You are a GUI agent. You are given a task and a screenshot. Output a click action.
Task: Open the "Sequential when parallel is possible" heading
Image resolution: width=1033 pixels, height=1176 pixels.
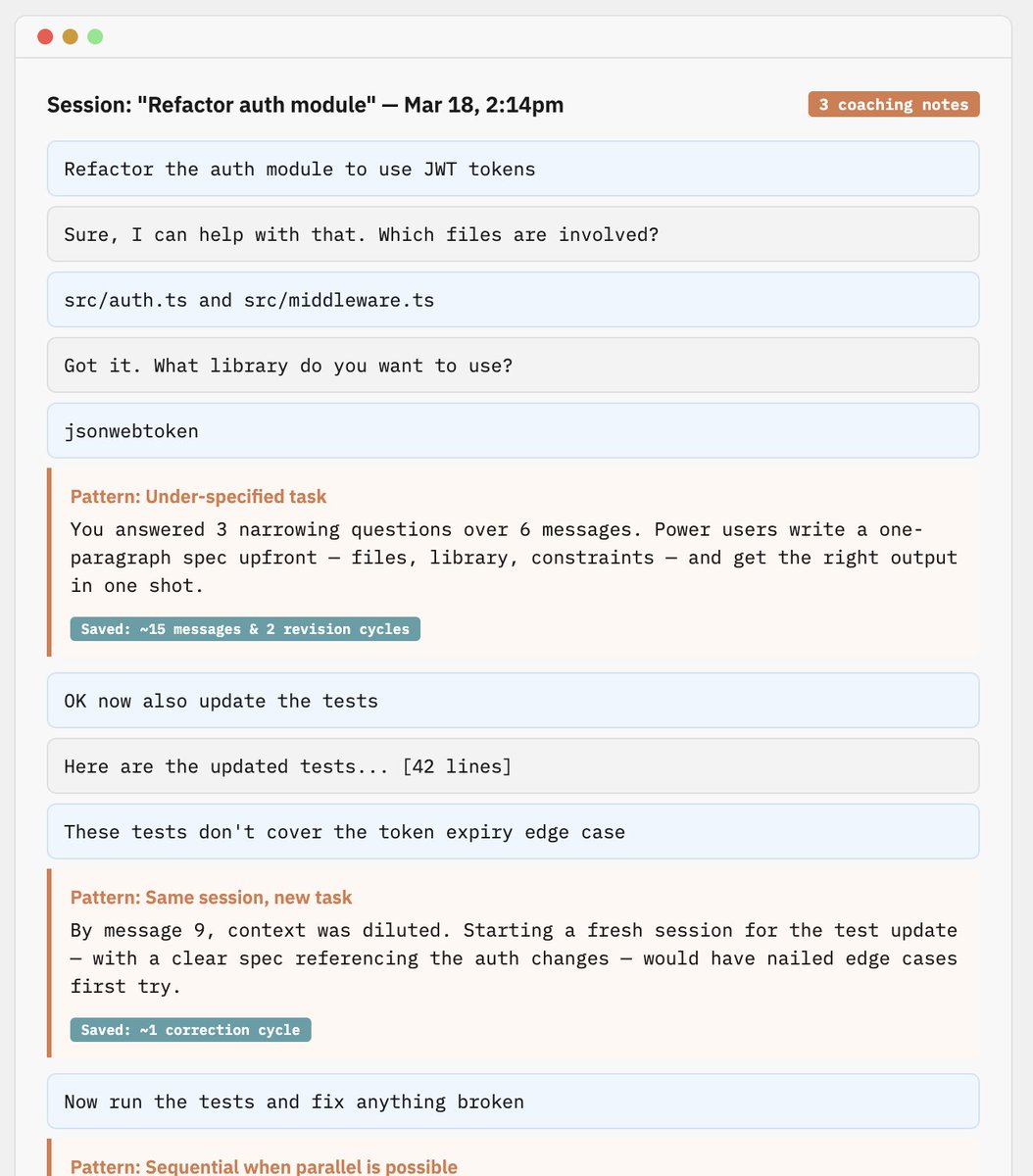264,1166
